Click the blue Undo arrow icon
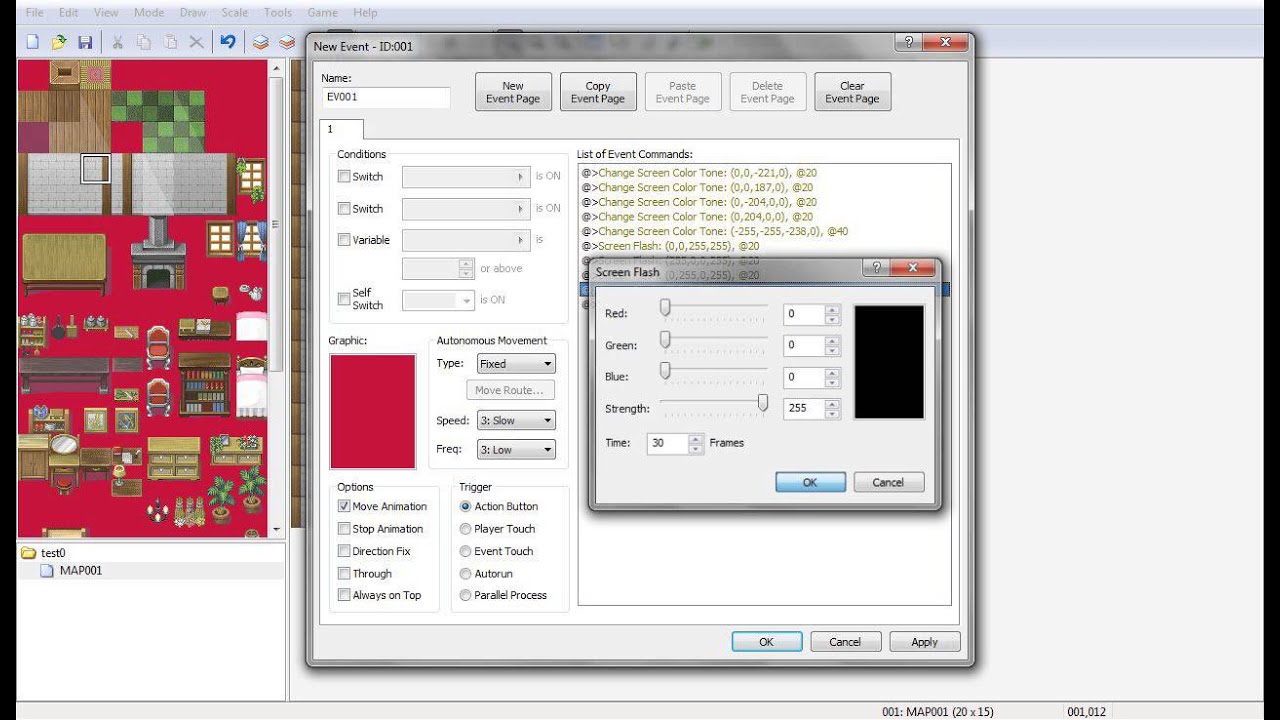 coord(228,42)
